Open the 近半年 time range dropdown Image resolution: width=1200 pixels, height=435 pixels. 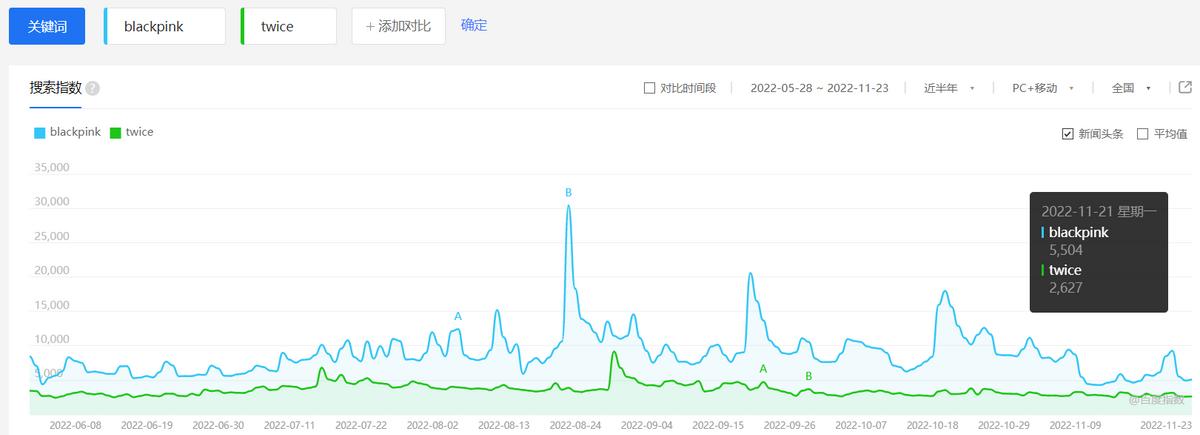point(949,88)
